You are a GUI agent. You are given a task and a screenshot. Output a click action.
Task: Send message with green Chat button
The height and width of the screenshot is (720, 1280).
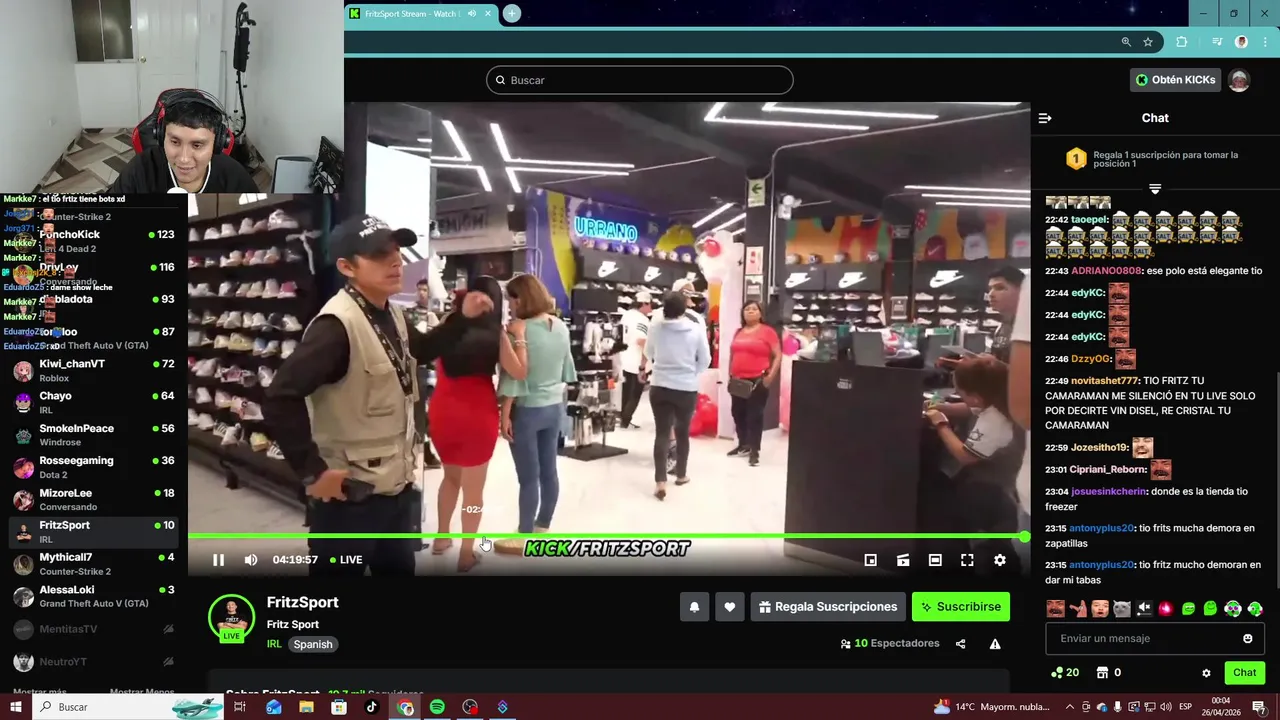[1245, 673]
